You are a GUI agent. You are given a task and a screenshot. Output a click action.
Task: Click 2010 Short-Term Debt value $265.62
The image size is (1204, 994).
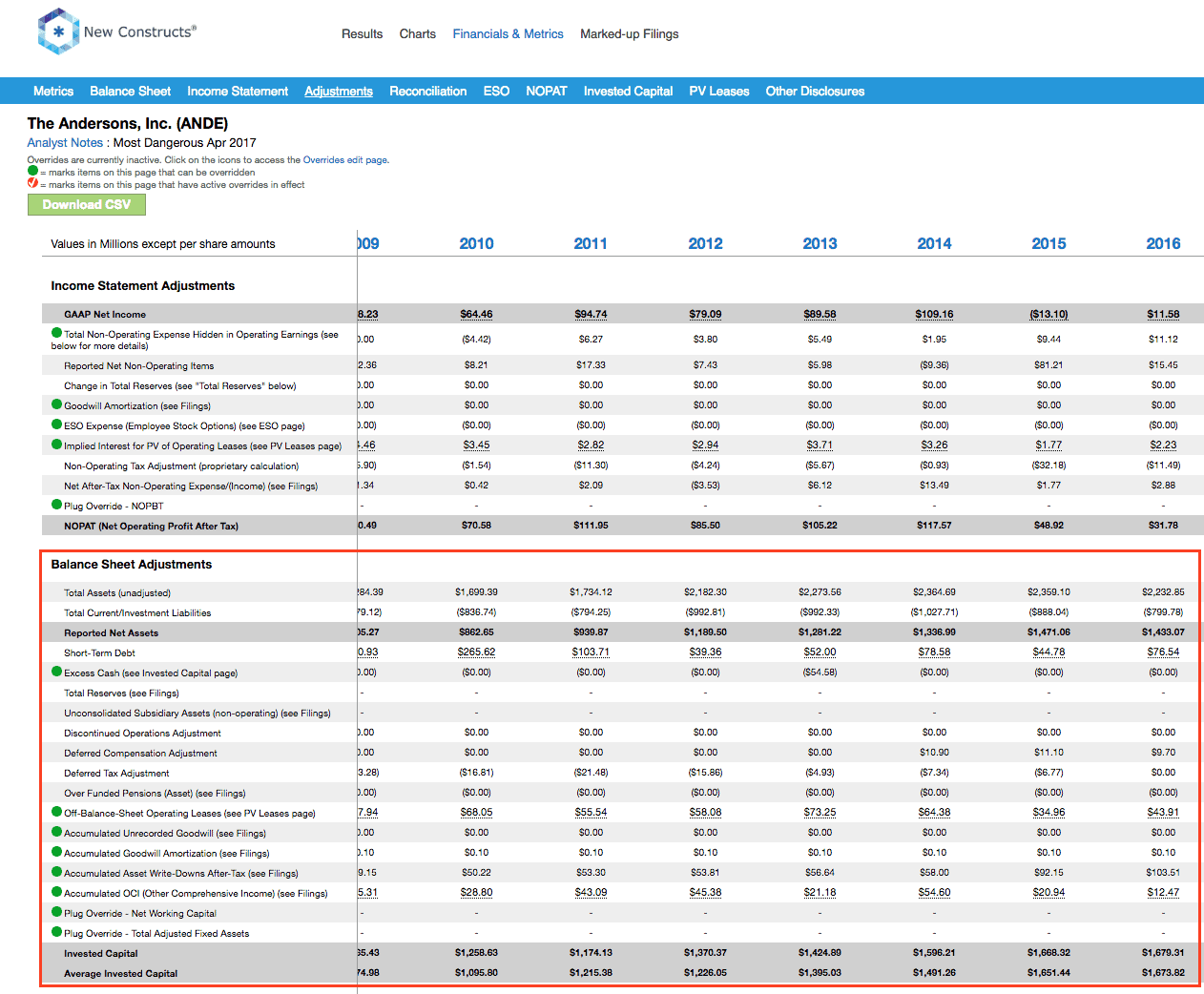pos(477,652)
